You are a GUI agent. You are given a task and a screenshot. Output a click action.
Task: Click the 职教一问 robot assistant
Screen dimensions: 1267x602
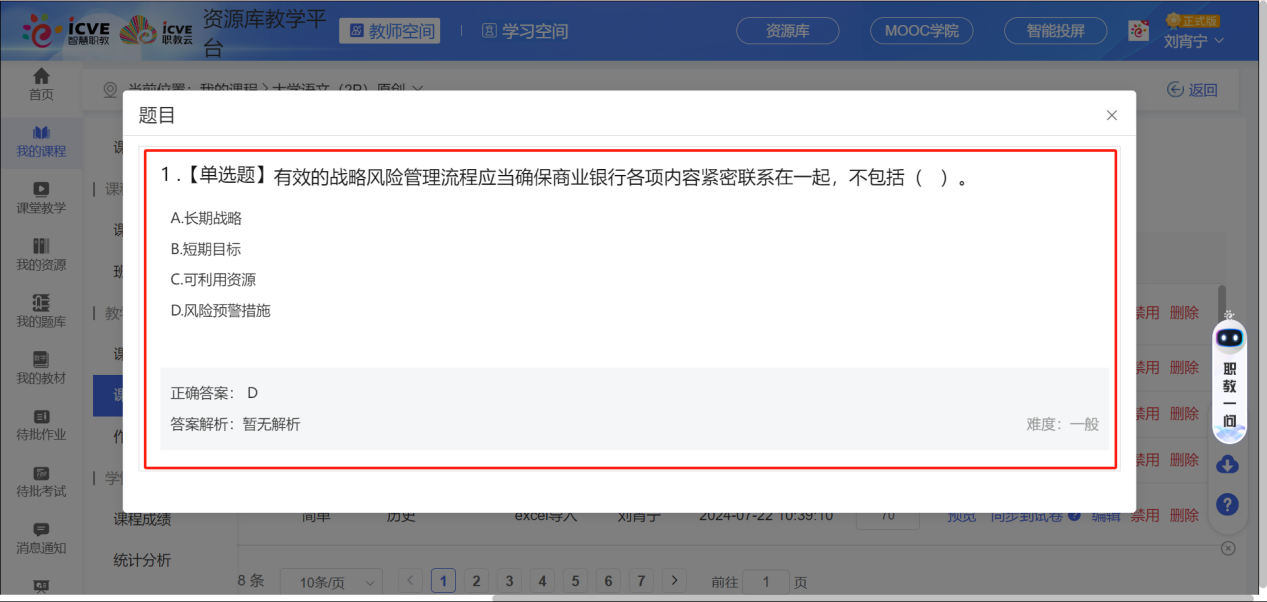pyautogui.click(x=1229, y=380)
